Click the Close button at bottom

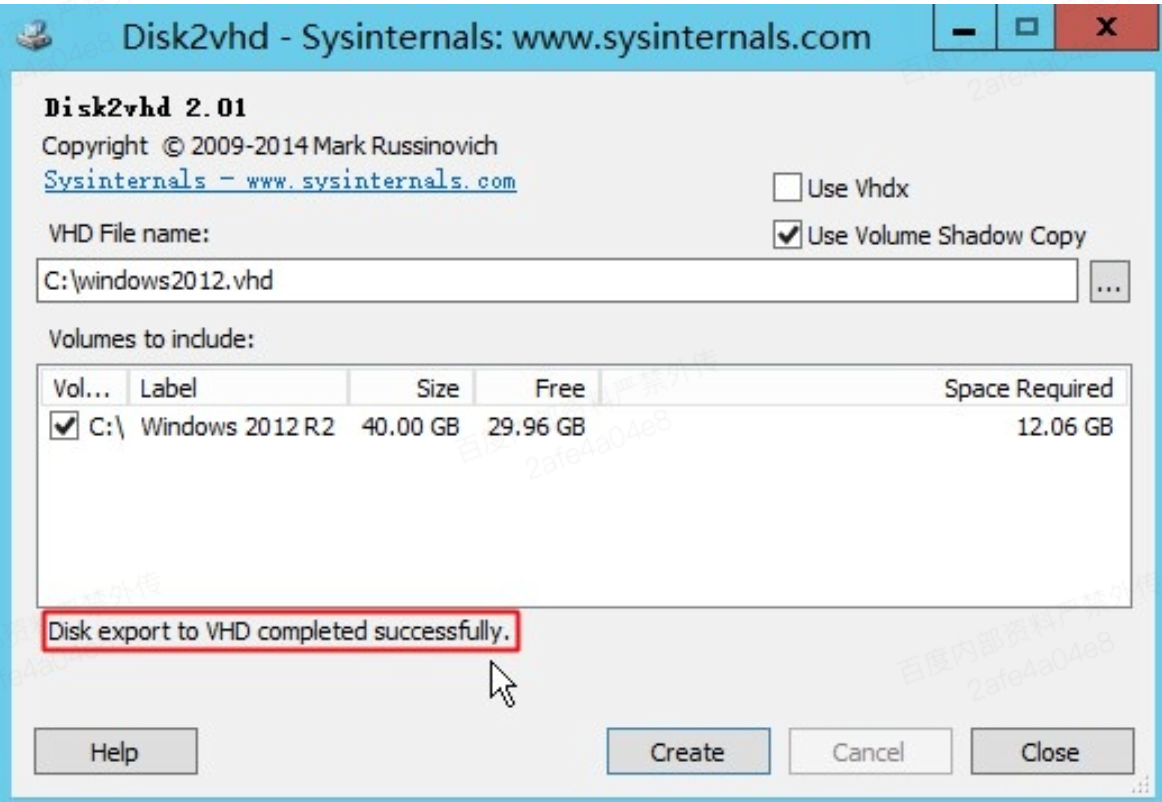click(x=1051, y=751)
